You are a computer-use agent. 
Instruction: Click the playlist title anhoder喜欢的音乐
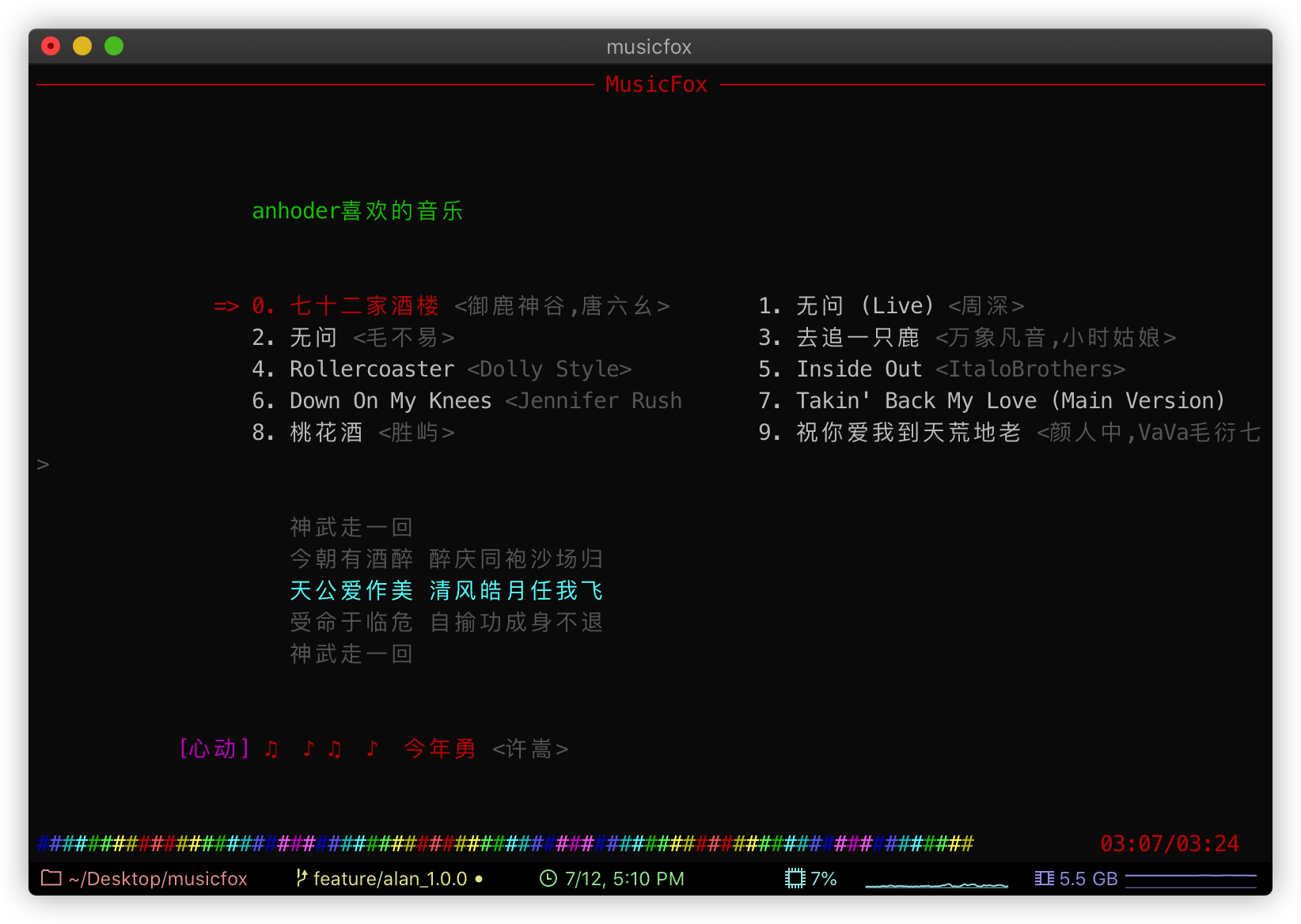[358, 211]
